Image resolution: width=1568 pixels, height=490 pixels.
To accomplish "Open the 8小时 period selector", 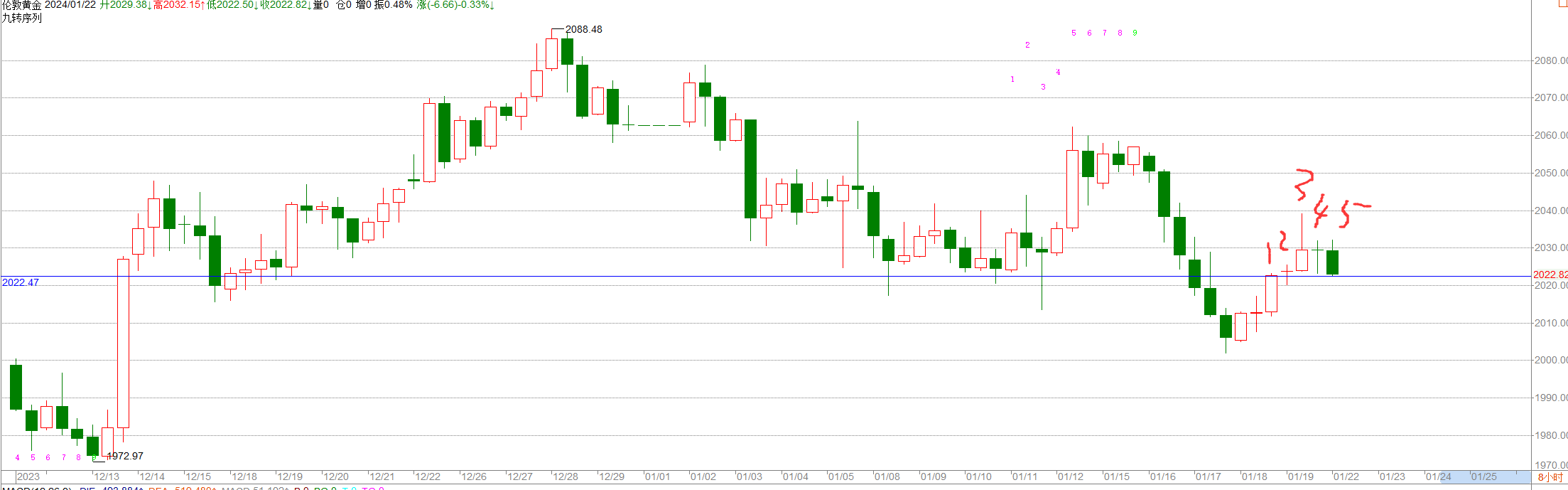I will coord(1550,477).
